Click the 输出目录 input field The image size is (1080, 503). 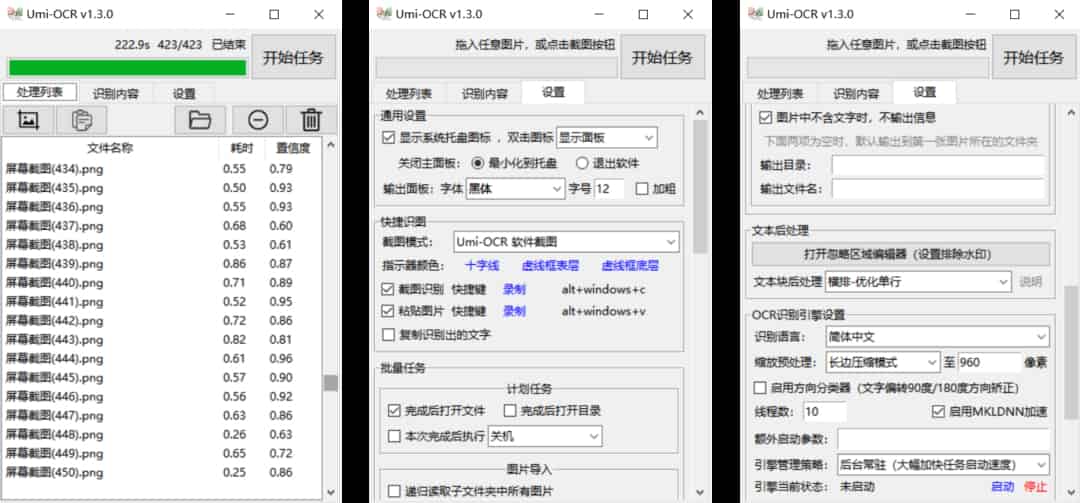point(938,166)
